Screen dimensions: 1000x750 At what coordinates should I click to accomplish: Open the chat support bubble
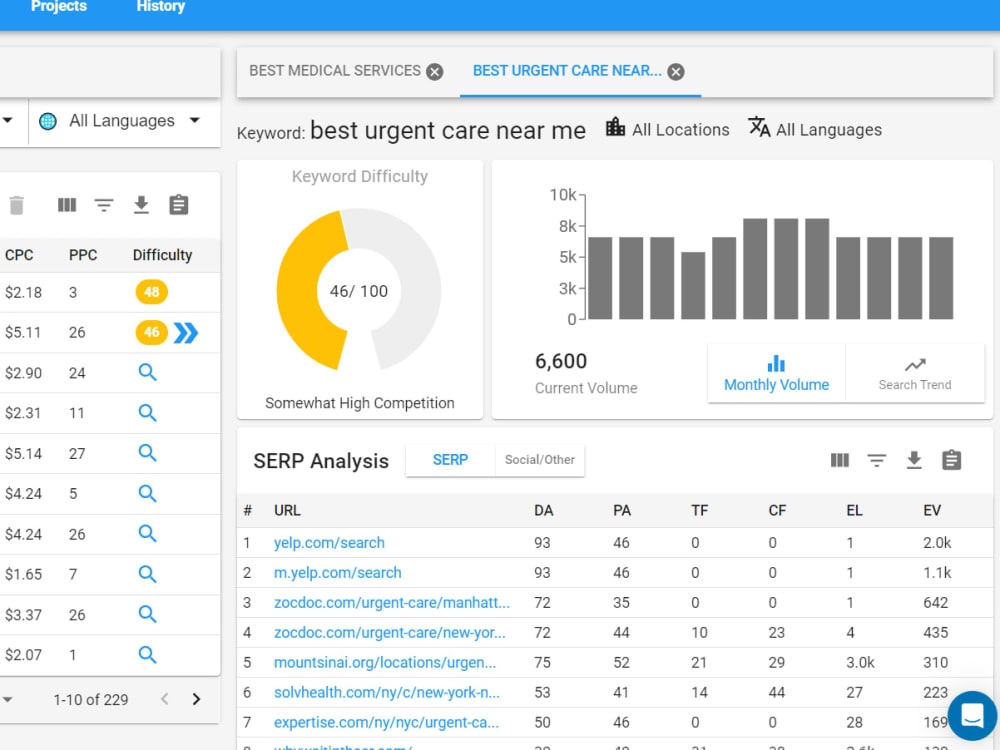[973, 716]
